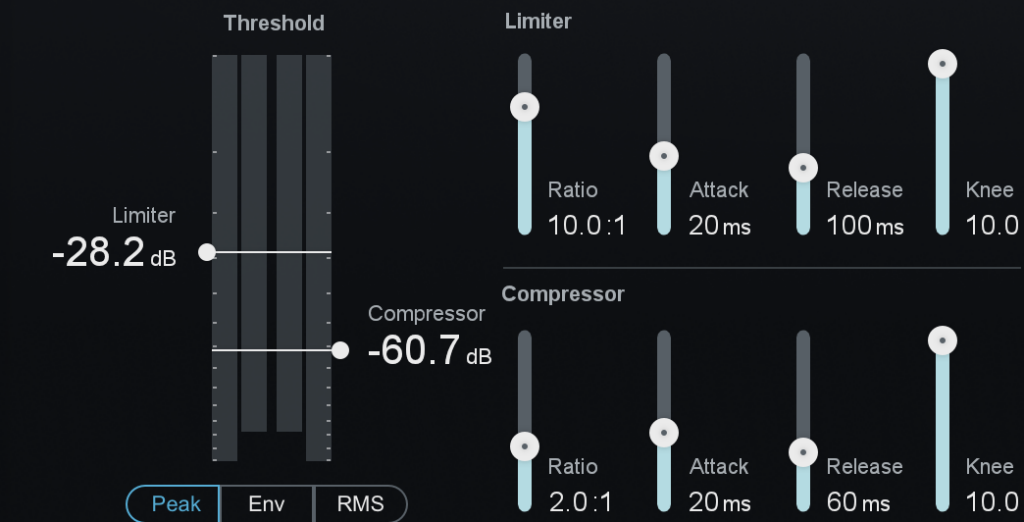1024x522 pixels.
Task: Click the Compressor ratio value 2.0:1
Action: 579,501
